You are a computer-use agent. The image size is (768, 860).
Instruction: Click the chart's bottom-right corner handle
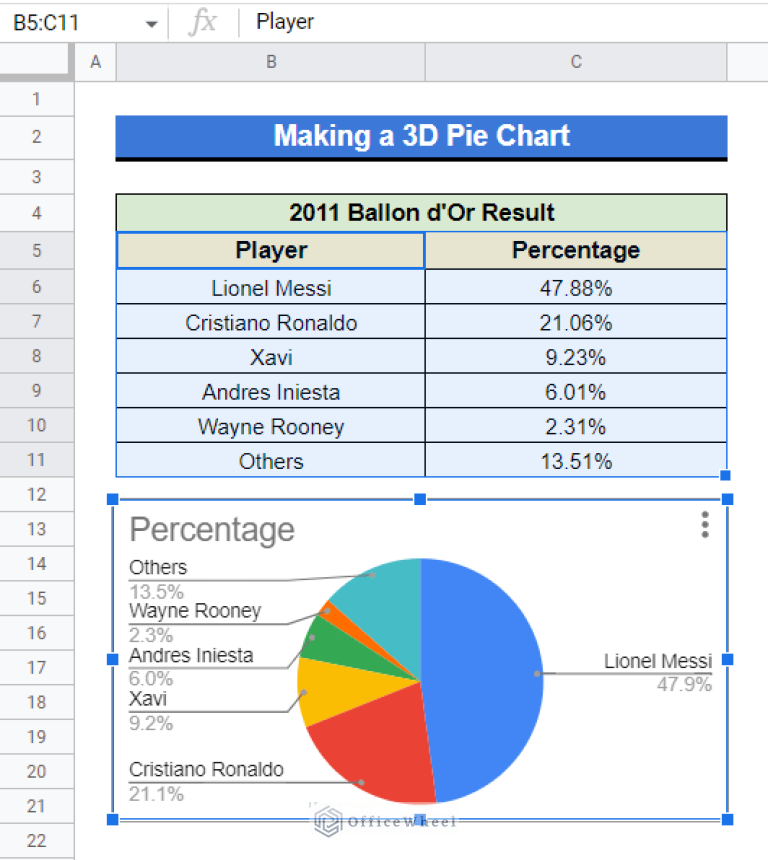[727, 820]
